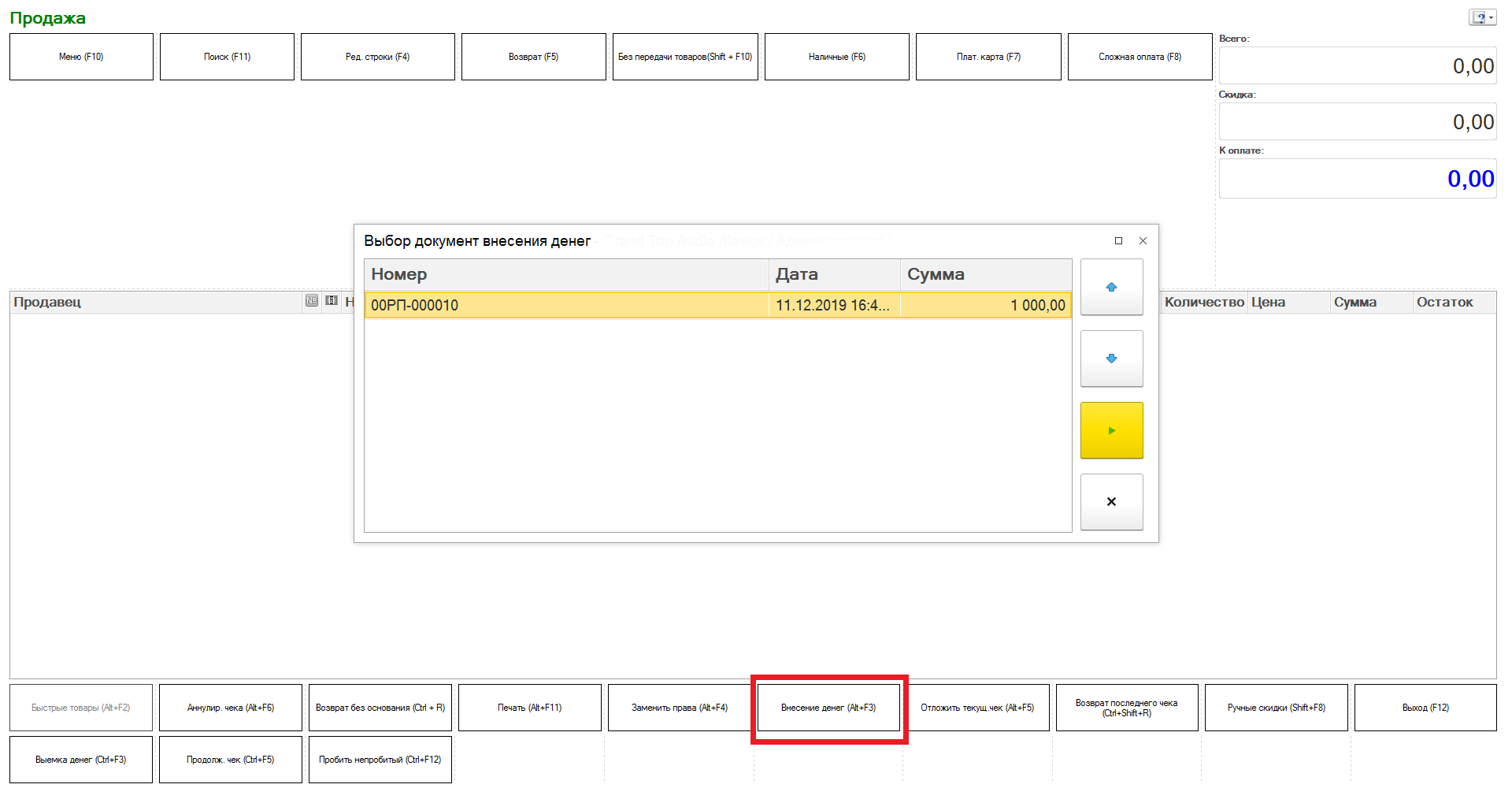The height and width of the screenshot is (788, 1512).
Task: Choose Плат. карта (F7) payment
Action: click(988, 57)
